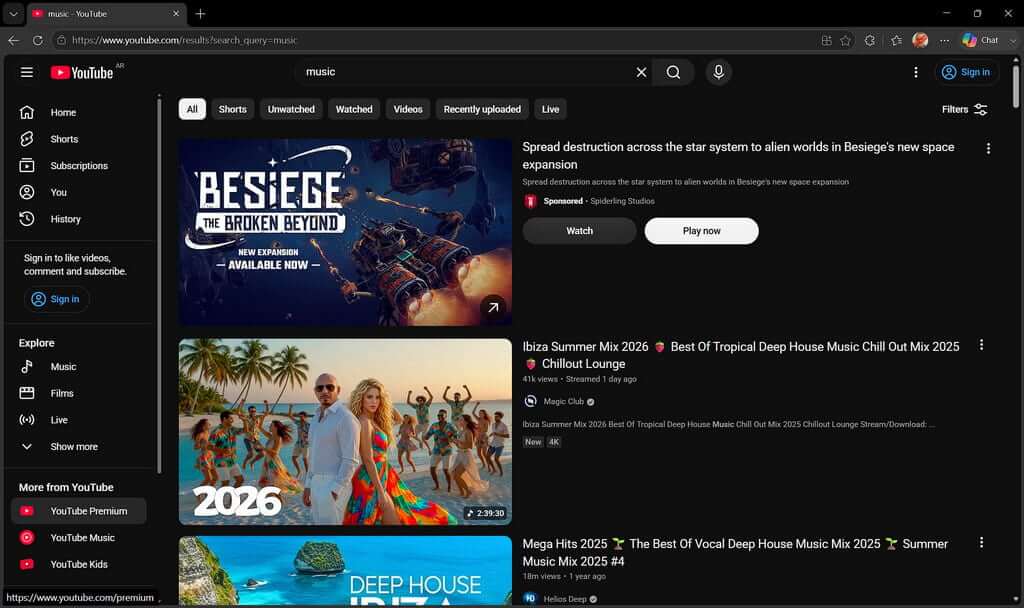Image resolution: width=1024 pixels, height=608 pixels.
Task: Open options menu for Besiege ad
Action: (988, 149)
